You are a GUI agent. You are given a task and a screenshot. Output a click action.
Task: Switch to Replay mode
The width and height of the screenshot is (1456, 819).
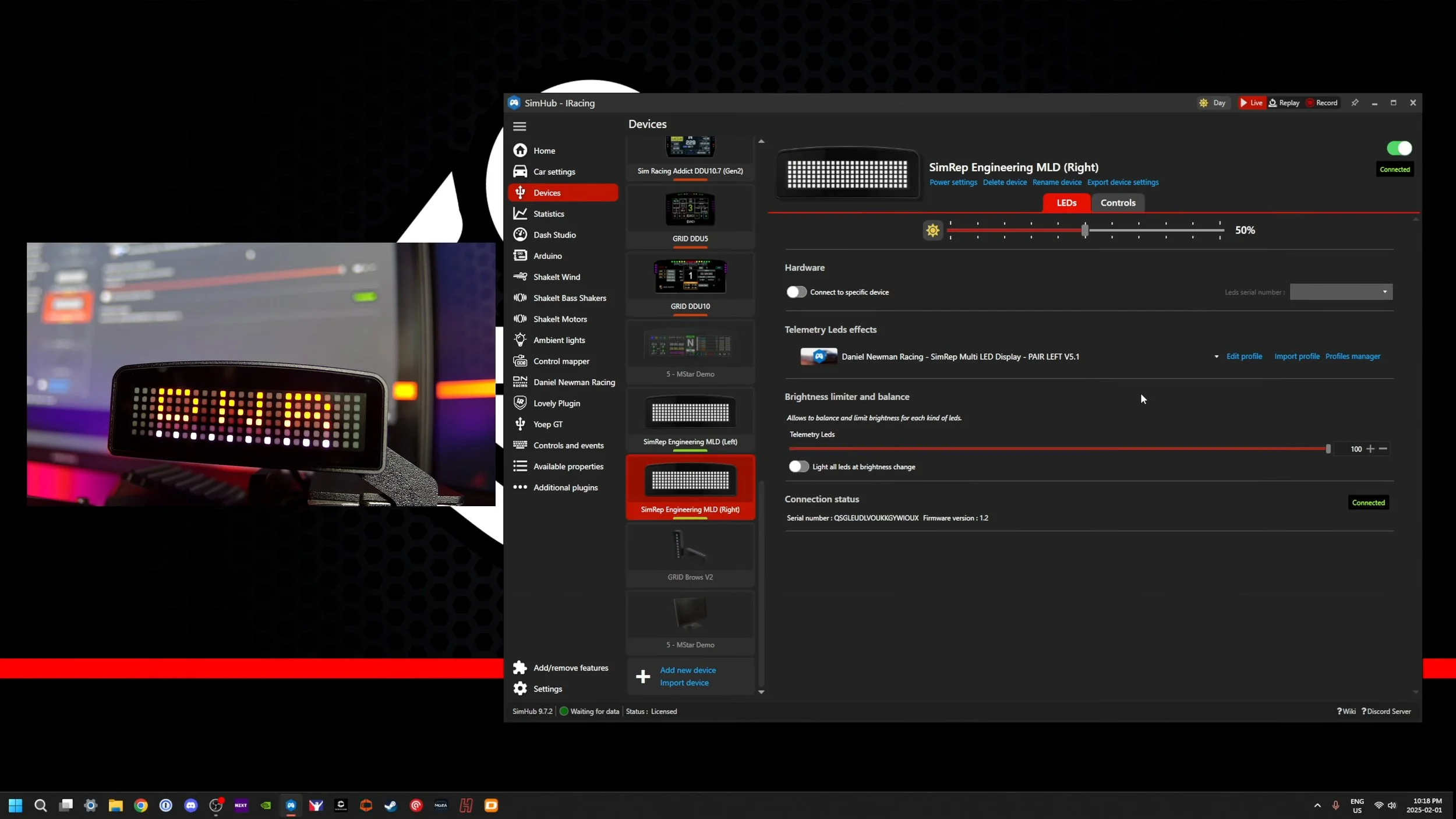[1284, 103]
